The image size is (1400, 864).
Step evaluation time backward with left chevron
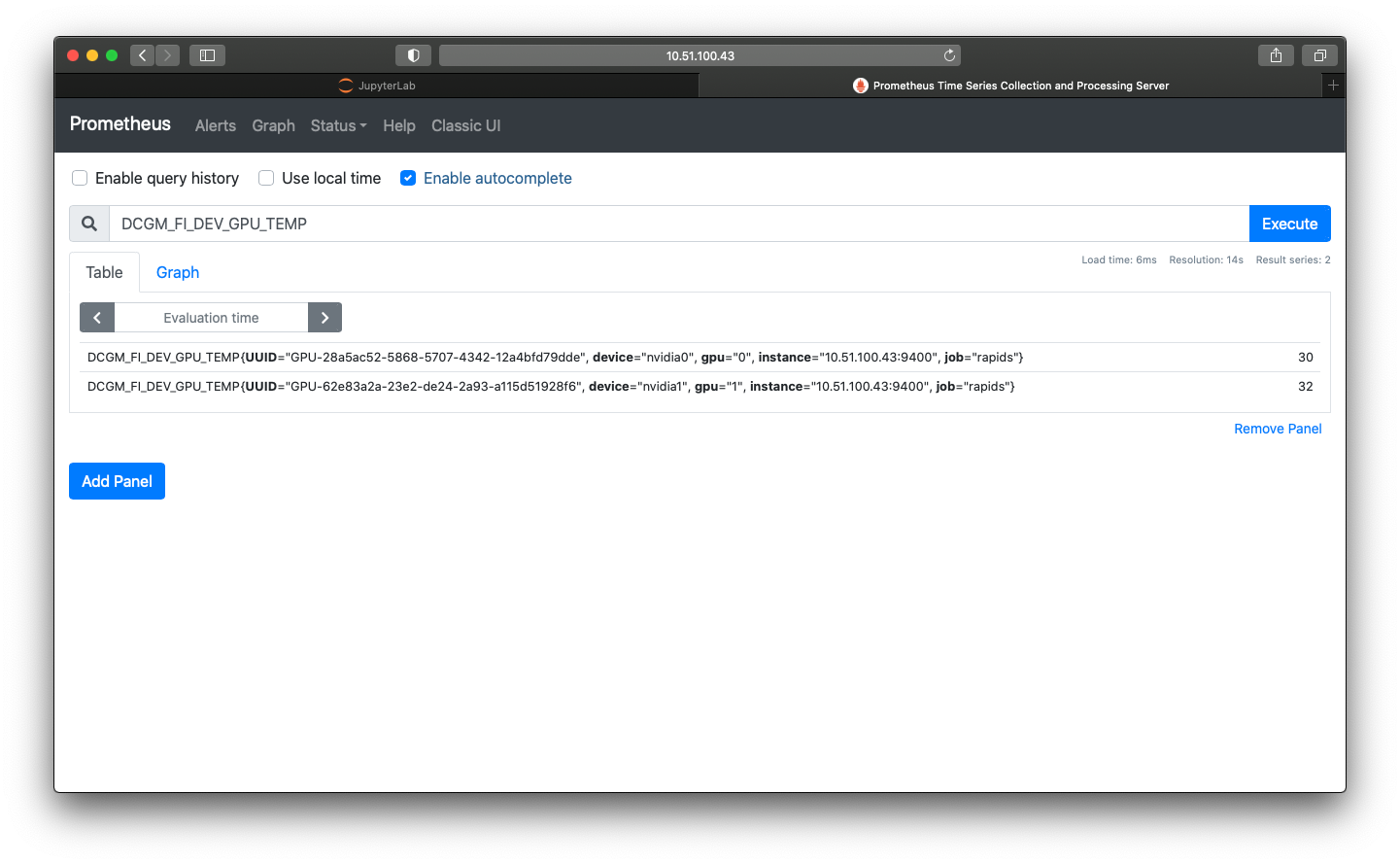coord(97,318)
